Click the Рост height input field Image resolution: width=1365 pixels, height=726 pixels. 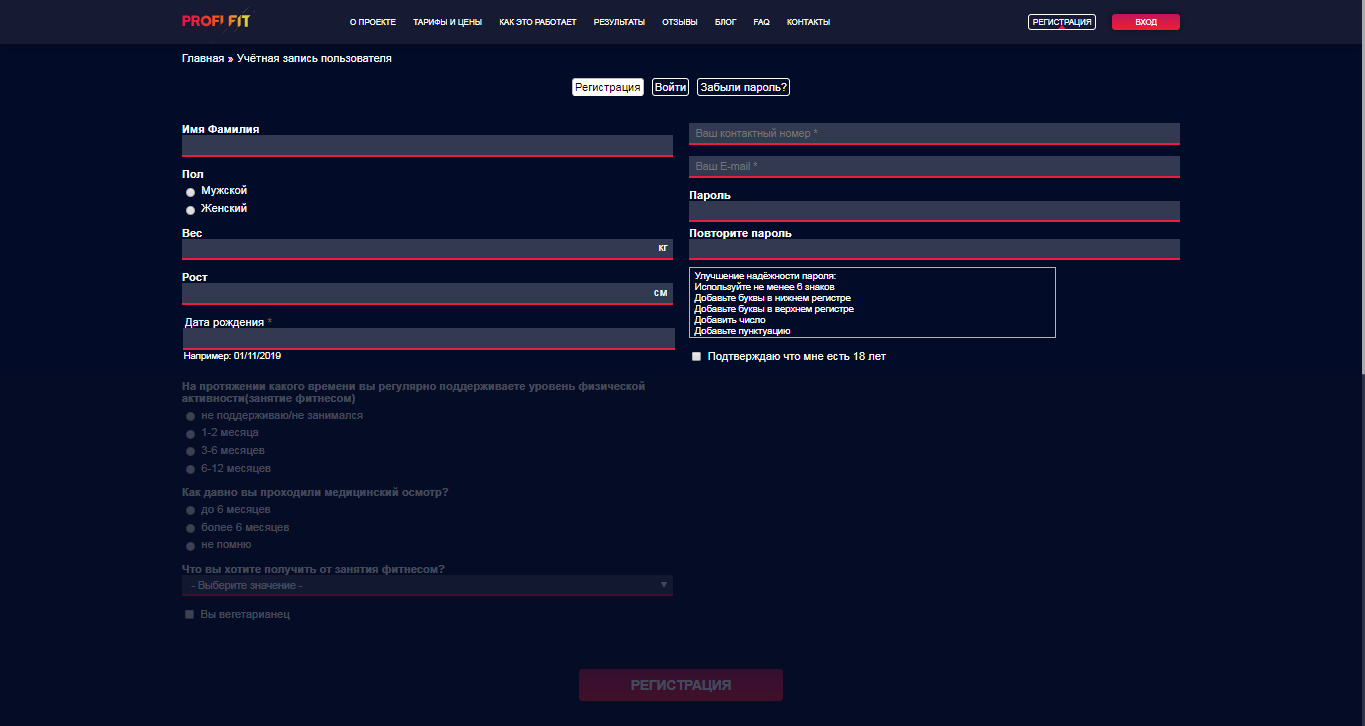[x=427, y=294]
